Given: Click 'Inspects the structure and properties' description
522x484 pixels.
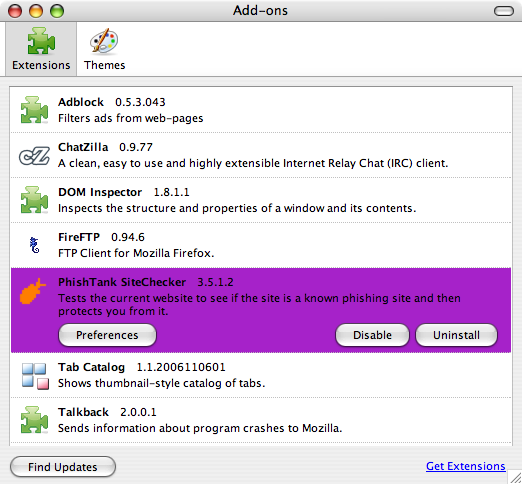Looking at the screenshot, I should tap(237, 208).
